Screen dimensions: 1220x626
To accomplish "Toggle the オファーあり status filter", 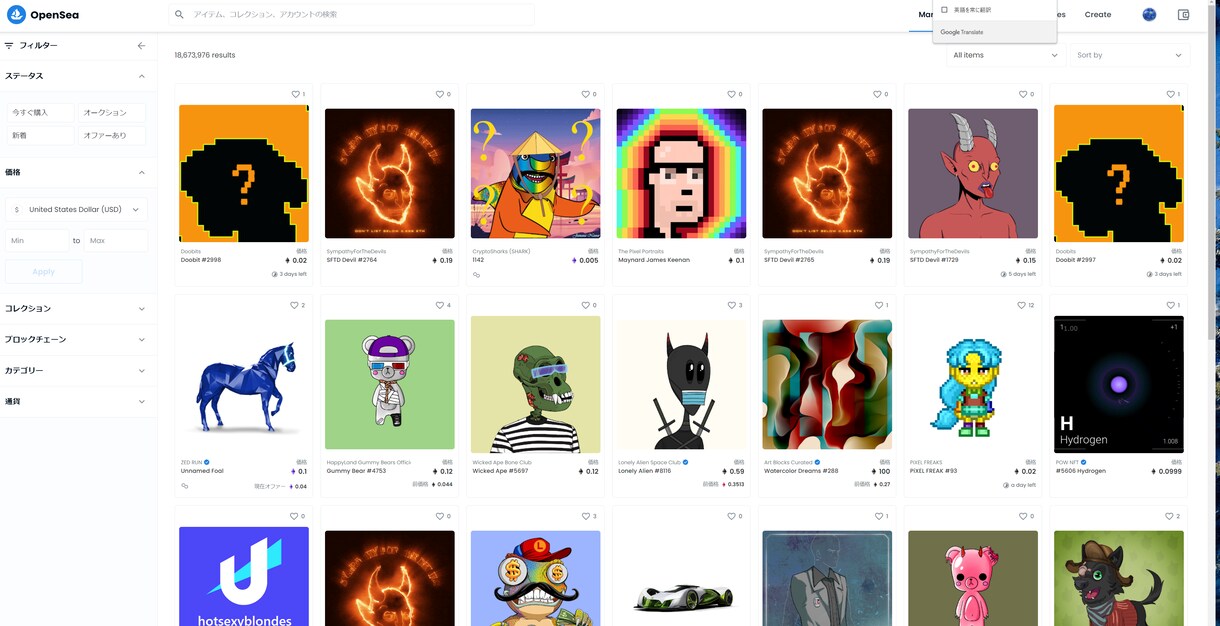I will click(x=112, y=135).
